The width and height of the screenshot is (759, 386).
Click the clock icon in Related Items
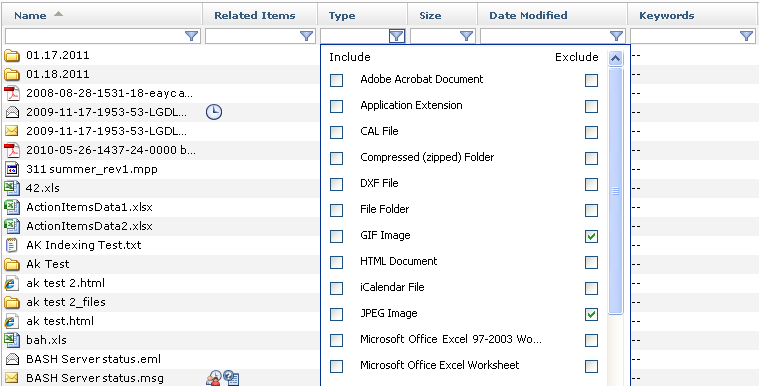click(x=213, y=112)
